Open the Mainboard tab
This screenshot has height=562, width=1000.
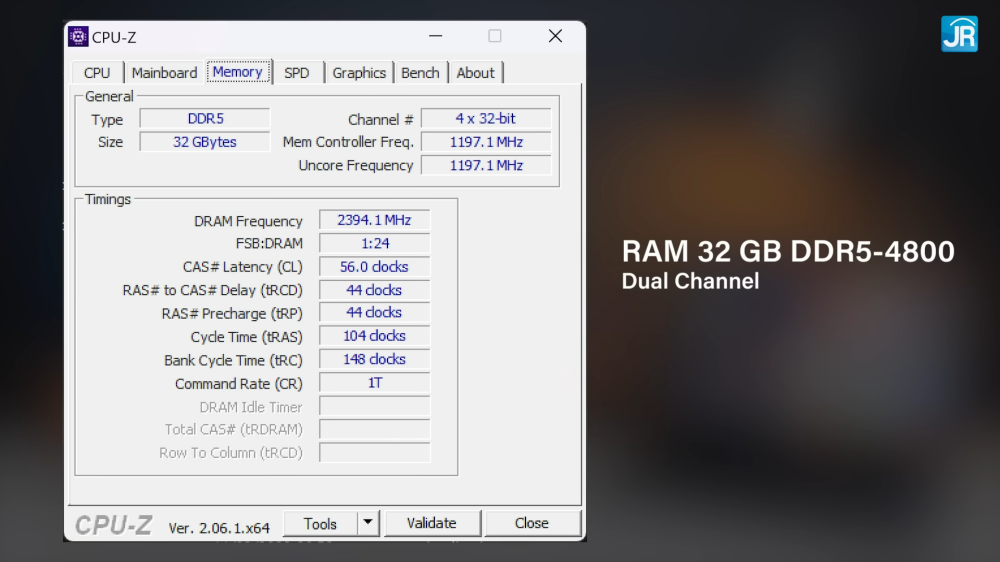point(165,73)
